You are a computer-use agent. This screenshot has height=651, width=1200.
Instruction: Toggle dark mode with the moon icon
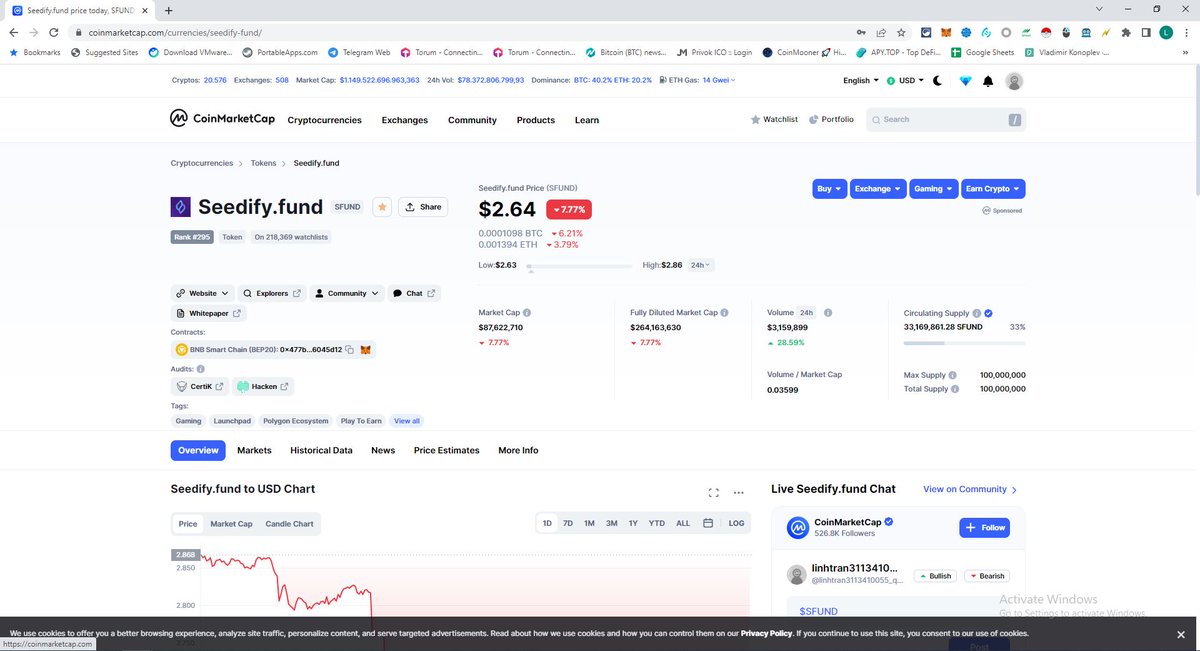(937, 81)
